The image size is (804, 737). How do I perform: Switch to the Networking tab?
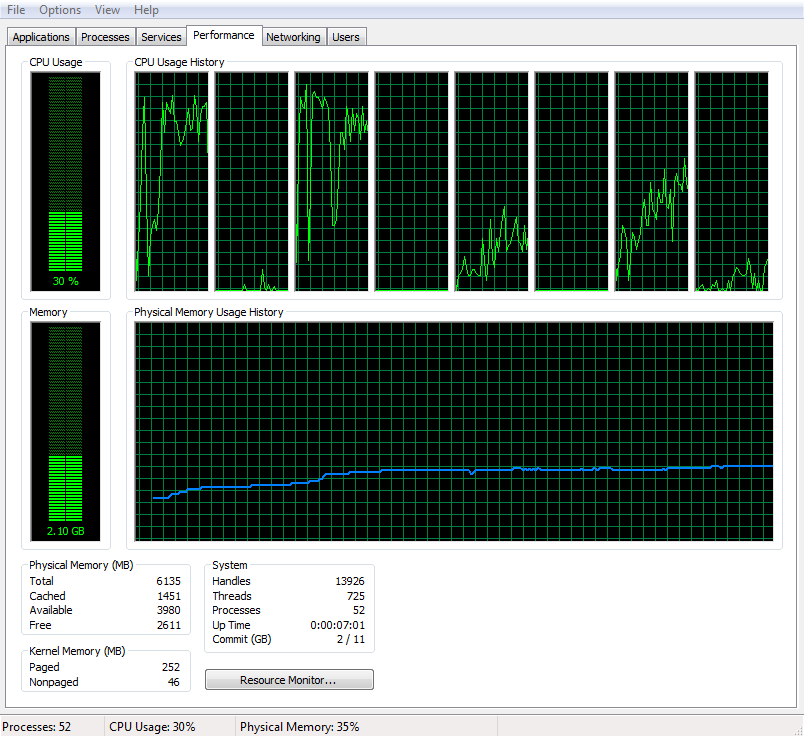pos(293,37)
